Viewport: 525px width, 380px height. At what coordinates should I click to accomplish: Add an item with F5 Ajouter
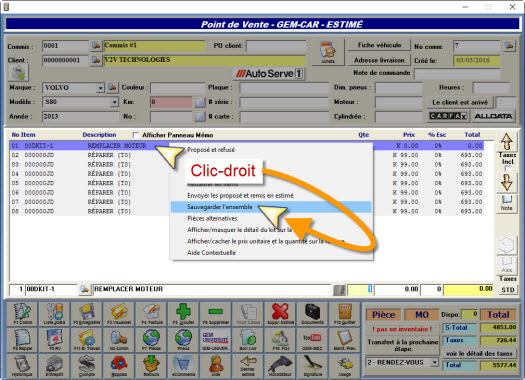point(183,314)
